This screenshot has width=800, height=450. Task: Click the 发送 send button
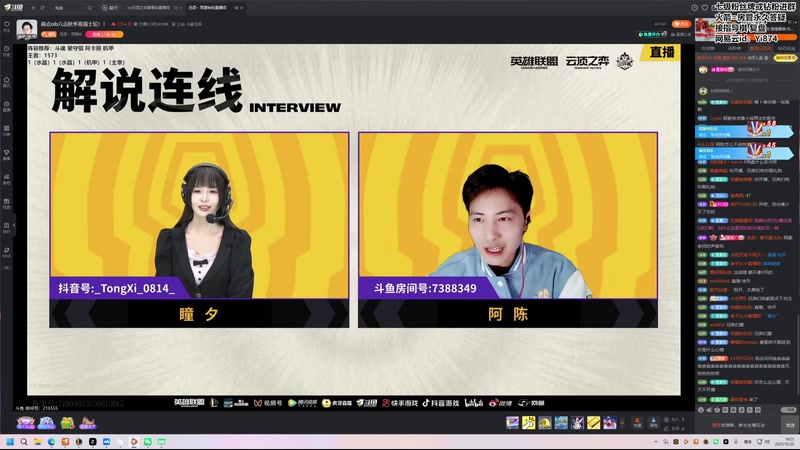(x=790, y=425)
